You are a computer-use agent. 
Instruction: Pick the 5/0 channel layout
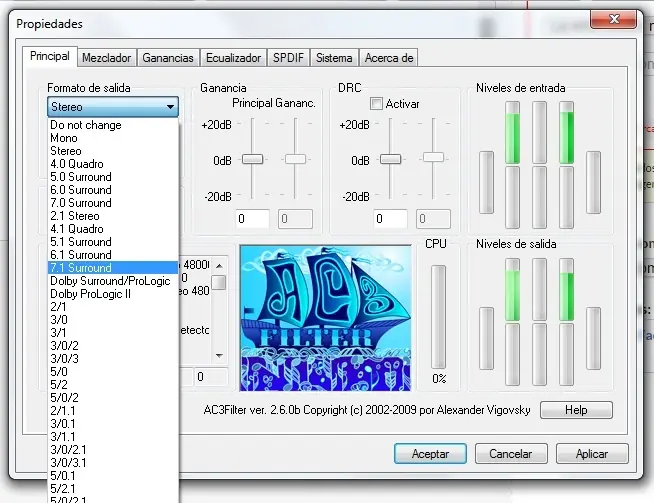point(113,372)
